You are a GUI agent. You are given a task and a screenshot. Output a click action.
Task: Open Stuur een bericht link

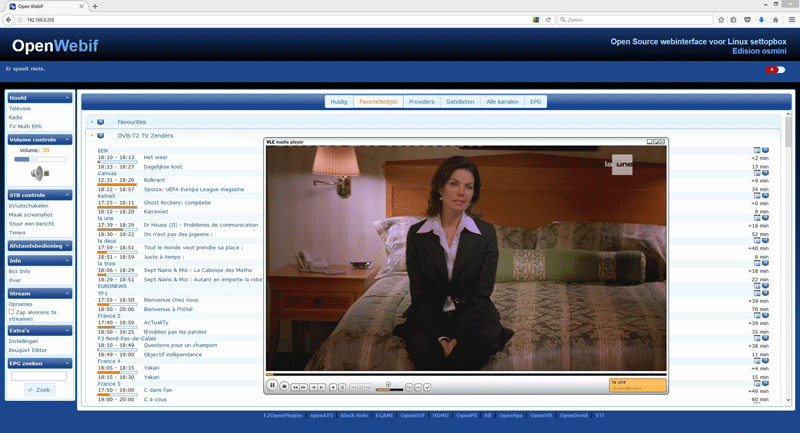31,223
